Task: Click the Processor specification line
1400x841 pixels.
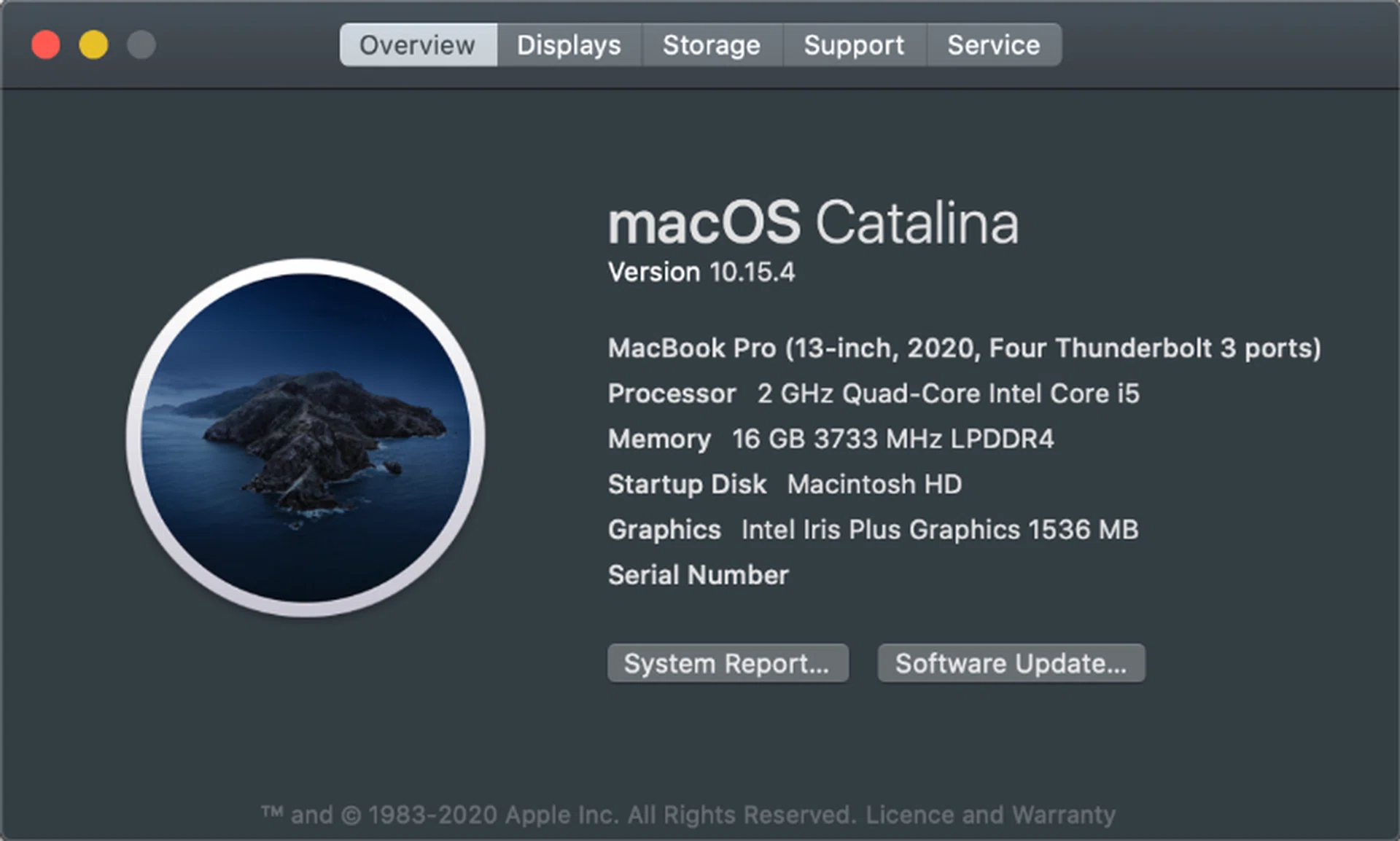Action: pyautogui.click(x=872, y=394)
